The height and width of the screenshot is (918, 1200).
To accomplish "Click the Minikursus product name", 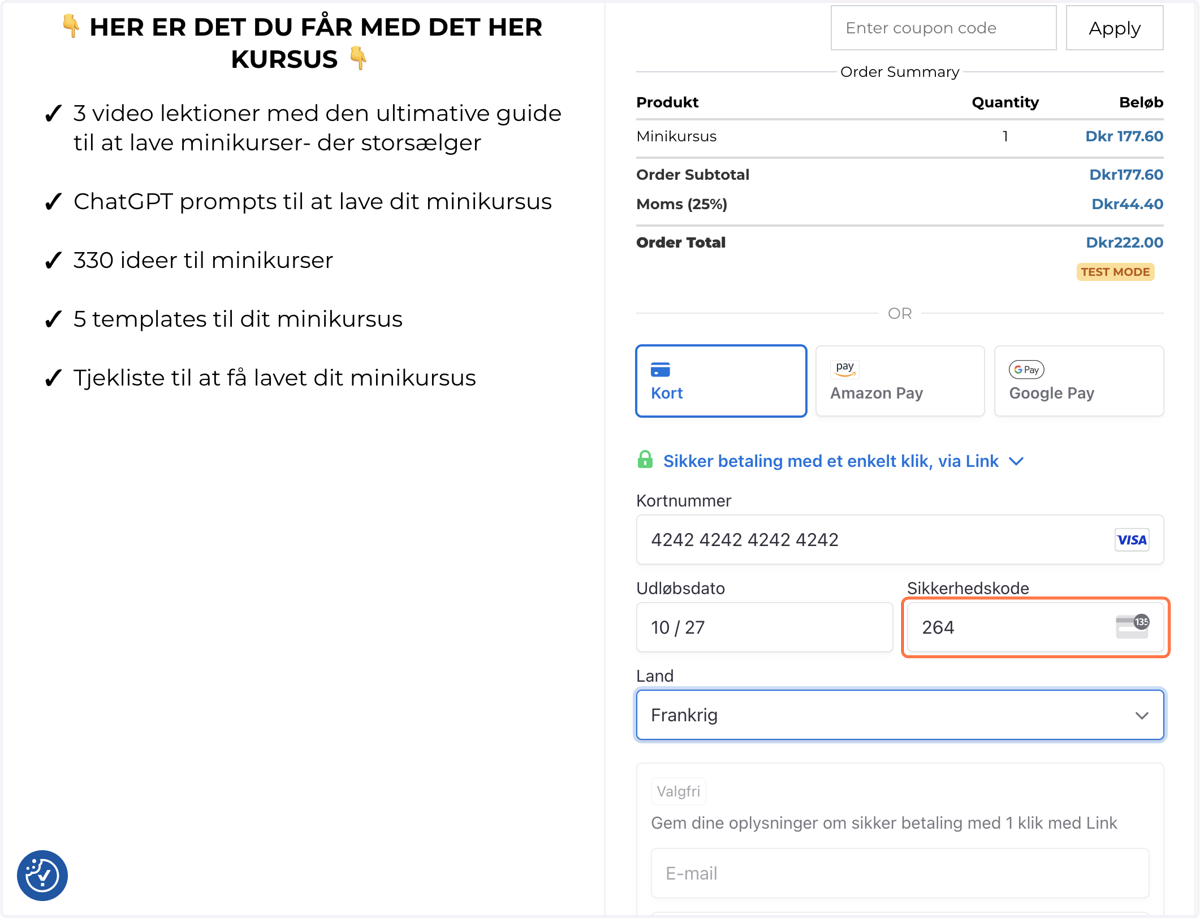I will [676, 136].
